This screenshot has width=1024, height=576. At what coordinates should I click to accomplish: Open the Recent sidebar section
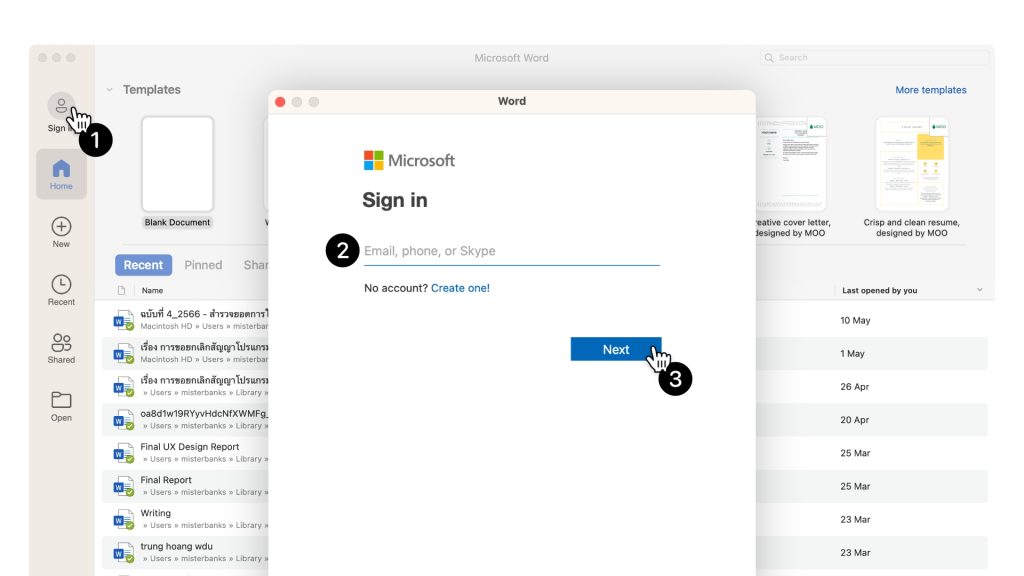click(x=61, y=290)
